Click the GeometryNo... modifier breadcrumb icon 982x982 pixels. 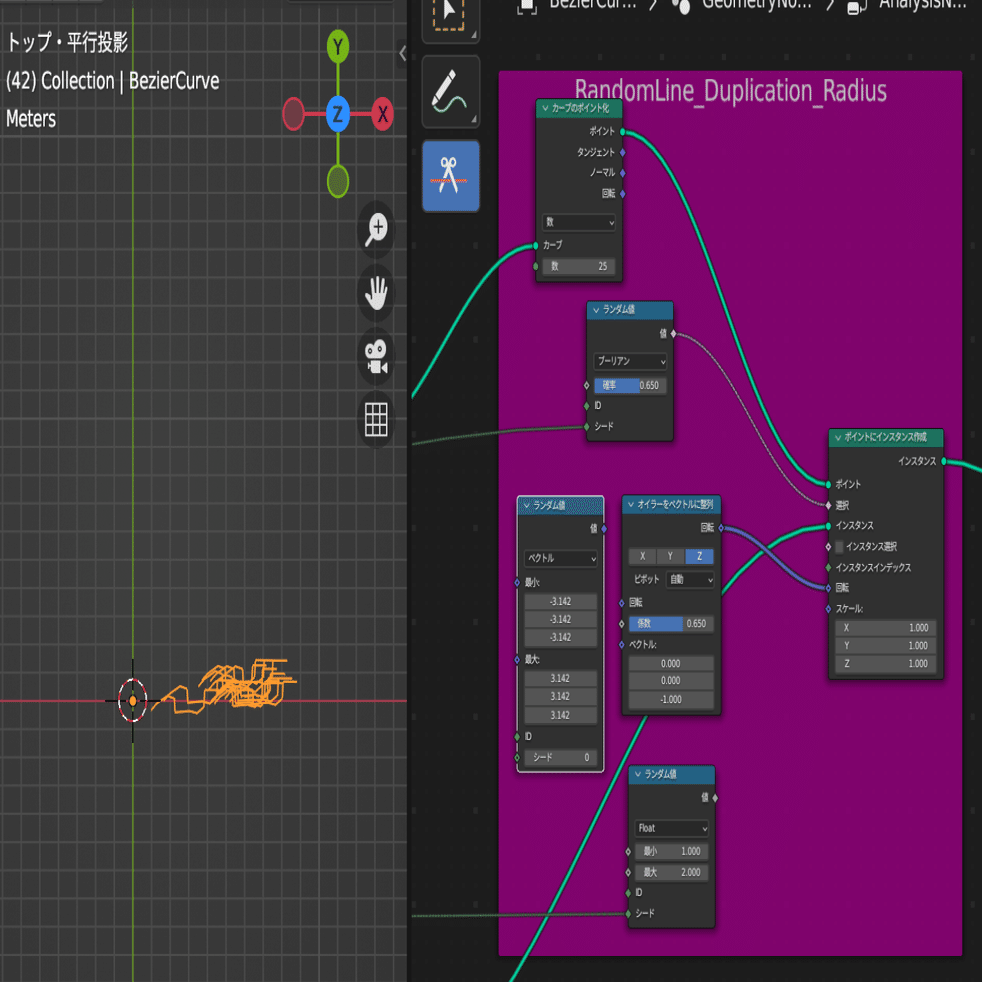[x=681, y=6]
